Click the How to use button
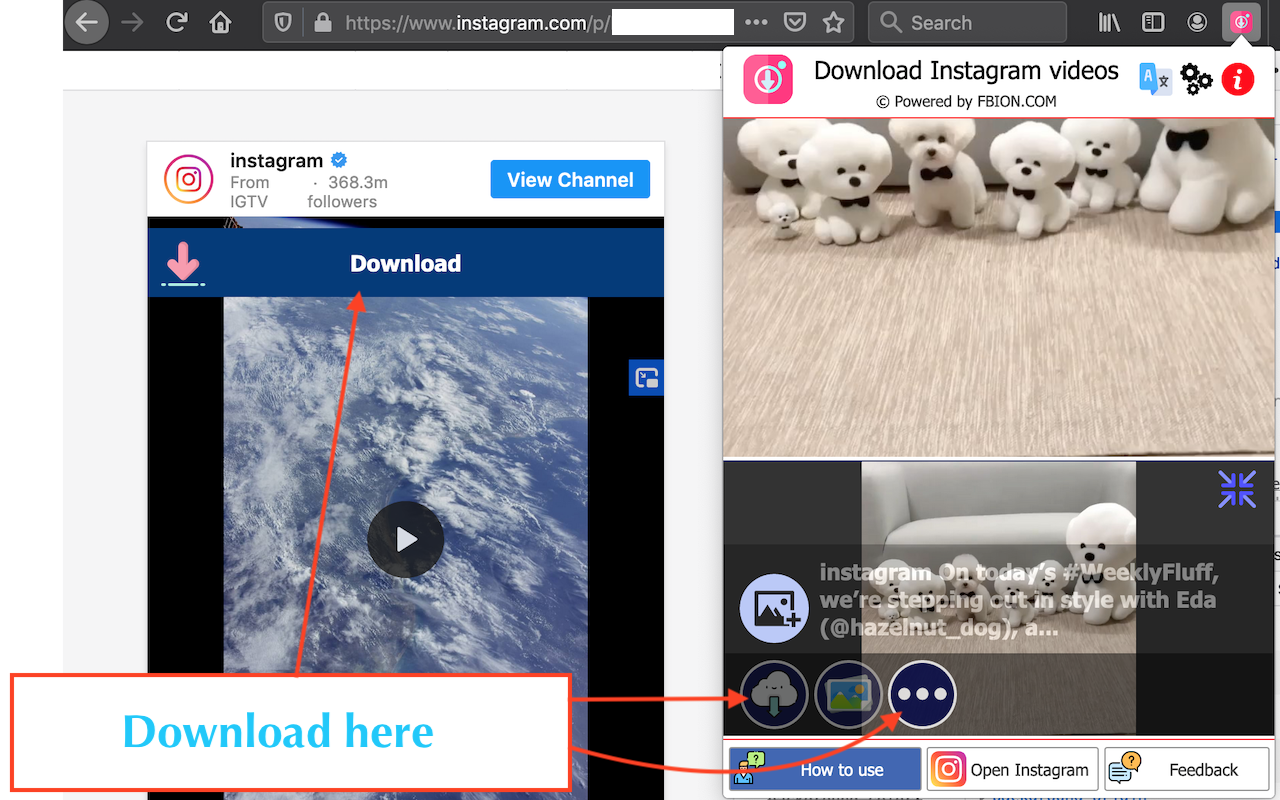Screen dimensions: 1280x800 [825, 769]
